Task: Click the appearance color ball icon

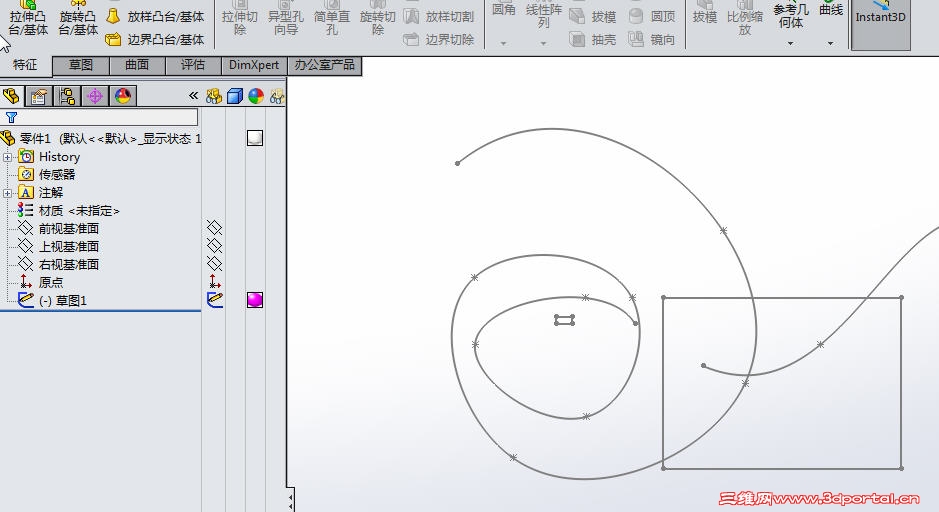Action: pyautogui.click(x=256, y=96)
